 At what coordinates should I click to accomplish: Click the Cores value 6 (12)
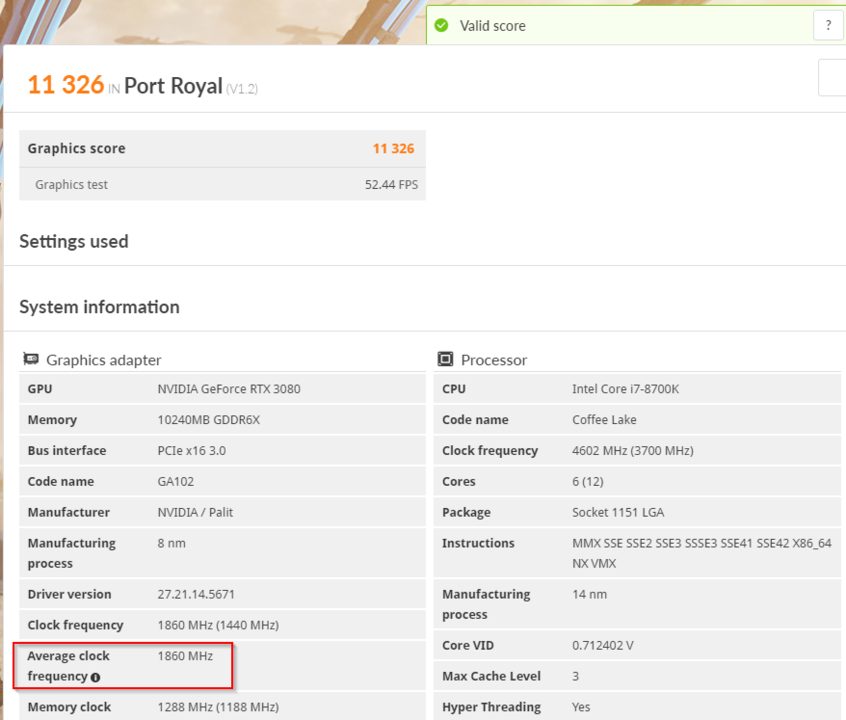588,481
